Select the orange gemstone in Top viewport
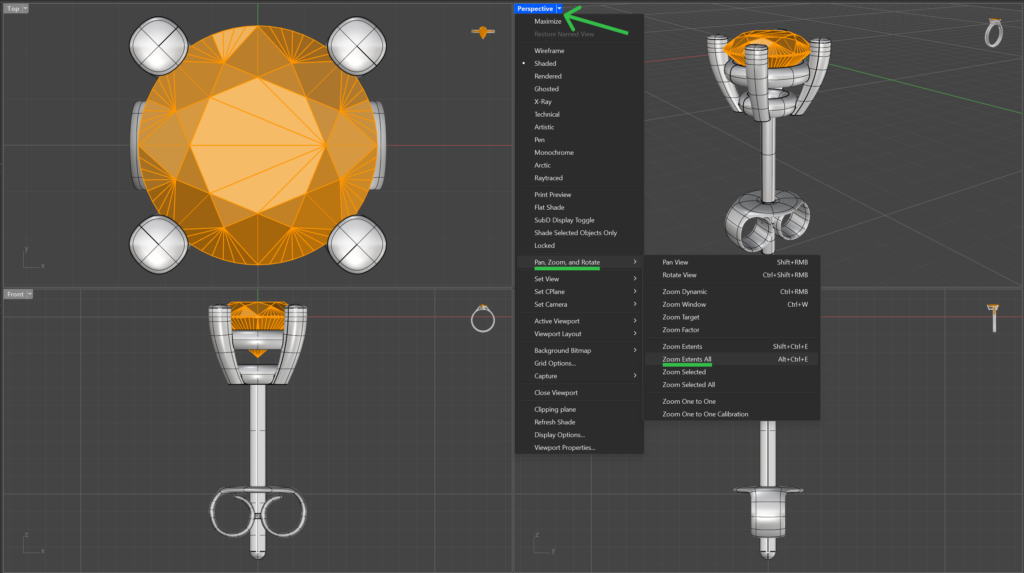Screen dimensions: 1024x573 point(258,145)
